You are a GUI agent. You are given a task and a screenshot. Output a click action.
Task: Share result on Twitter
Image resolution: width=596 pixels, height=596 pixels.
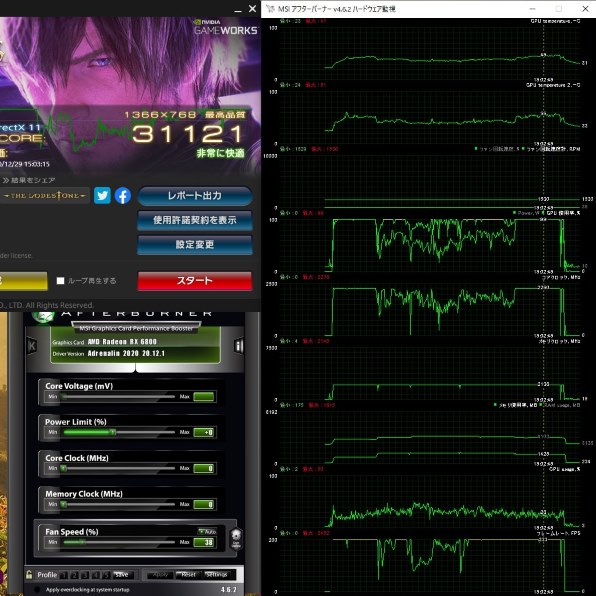102,195
